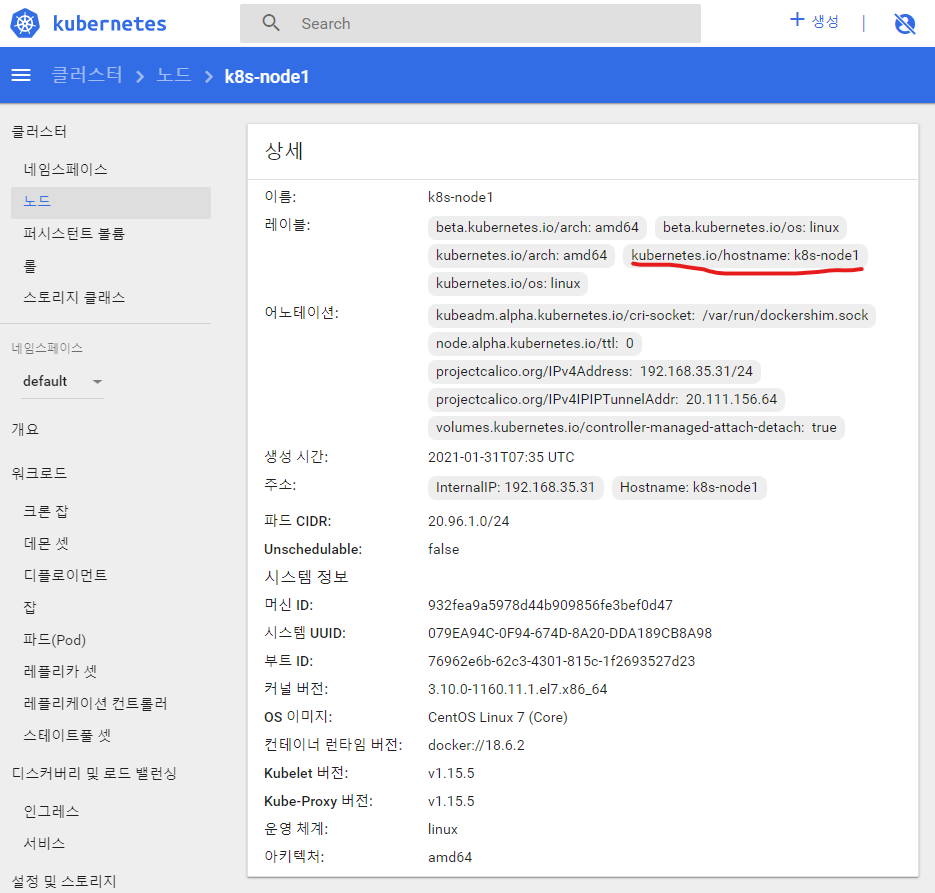Open 파드(Pod) sidebar item

[55, 640]
